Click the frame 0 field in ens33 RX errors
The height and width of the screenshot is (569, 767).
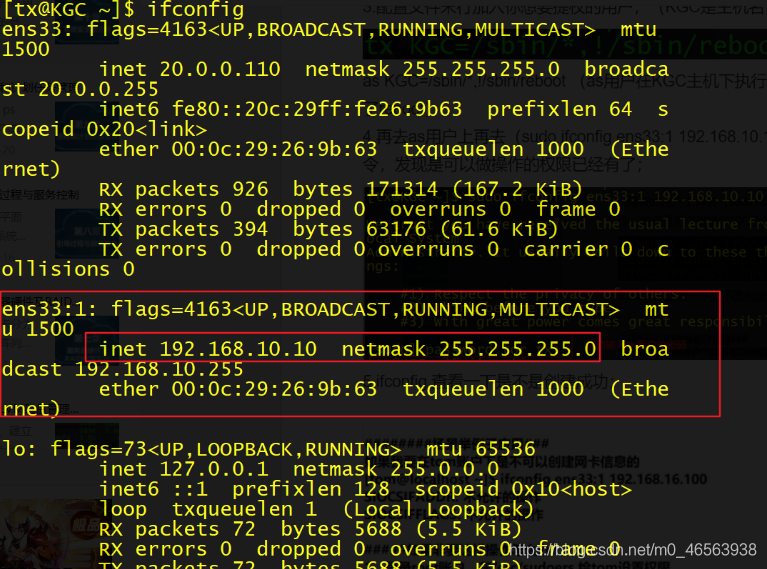pos(578,209)
